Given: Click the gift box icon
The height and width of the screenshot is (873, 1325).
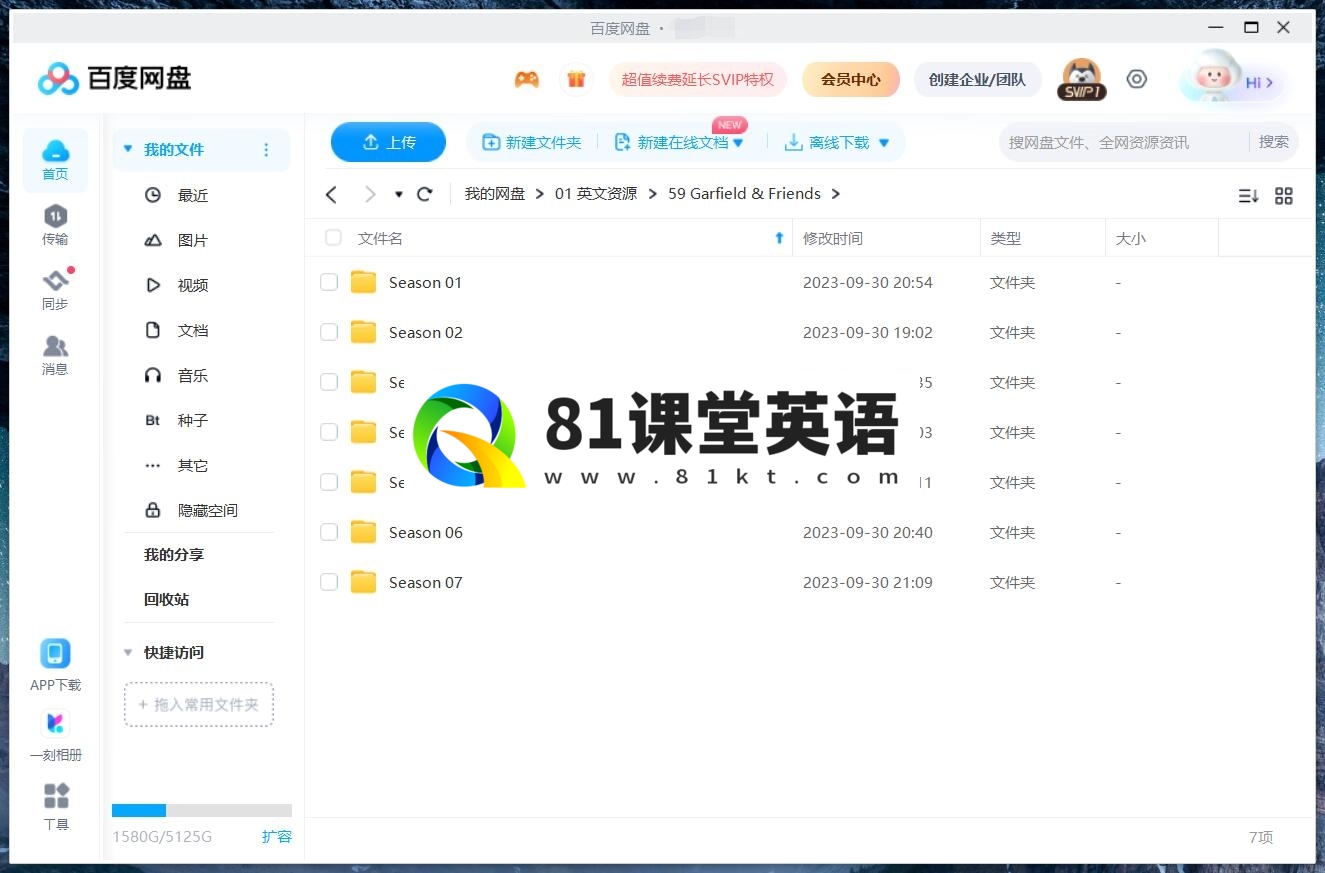Looking at the screenshot, I should tap(576, 80).
